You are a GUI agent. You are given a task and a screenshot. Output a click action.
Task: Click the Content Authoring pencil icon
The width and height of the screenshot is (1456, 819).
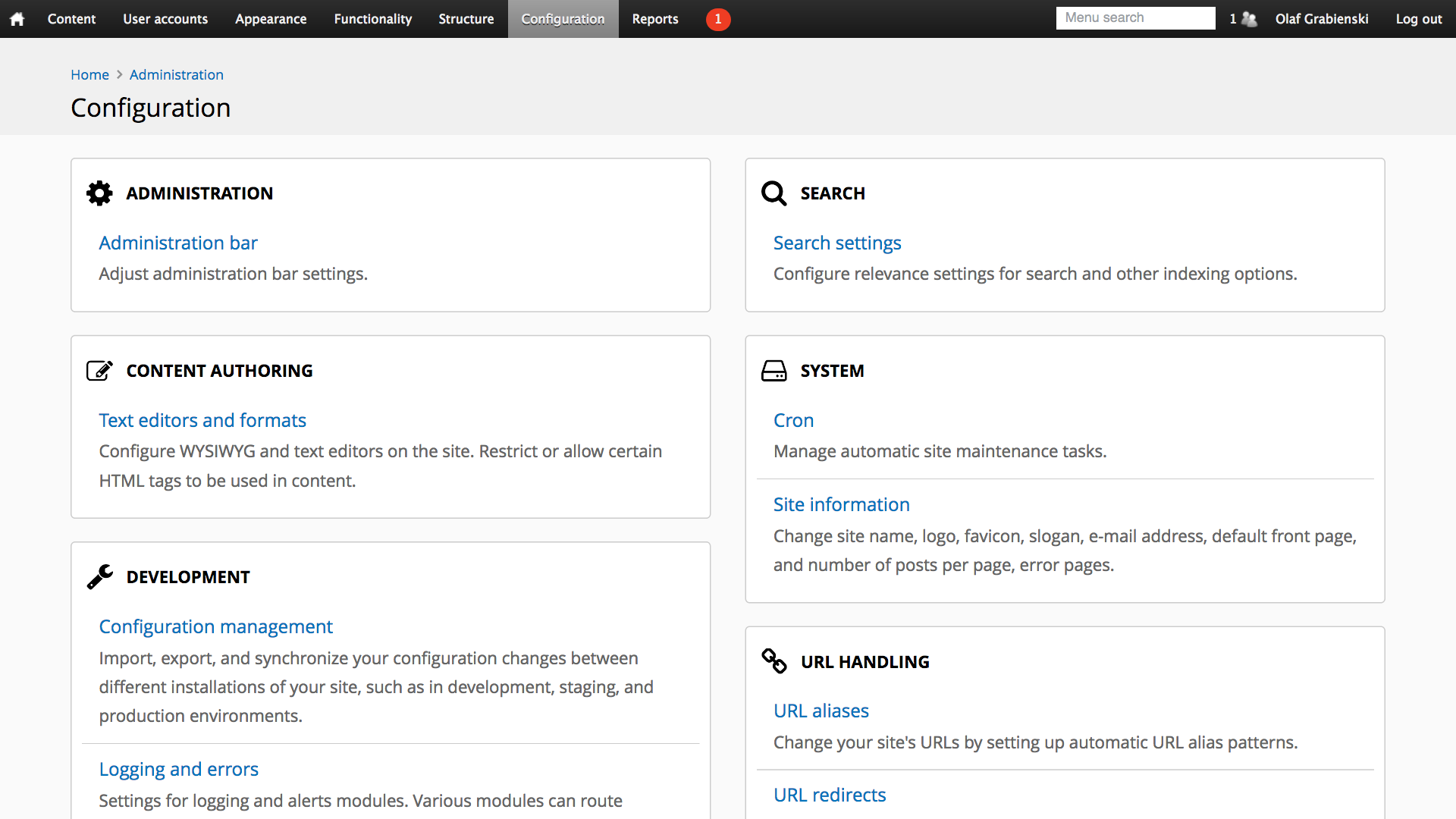[99, 371]
